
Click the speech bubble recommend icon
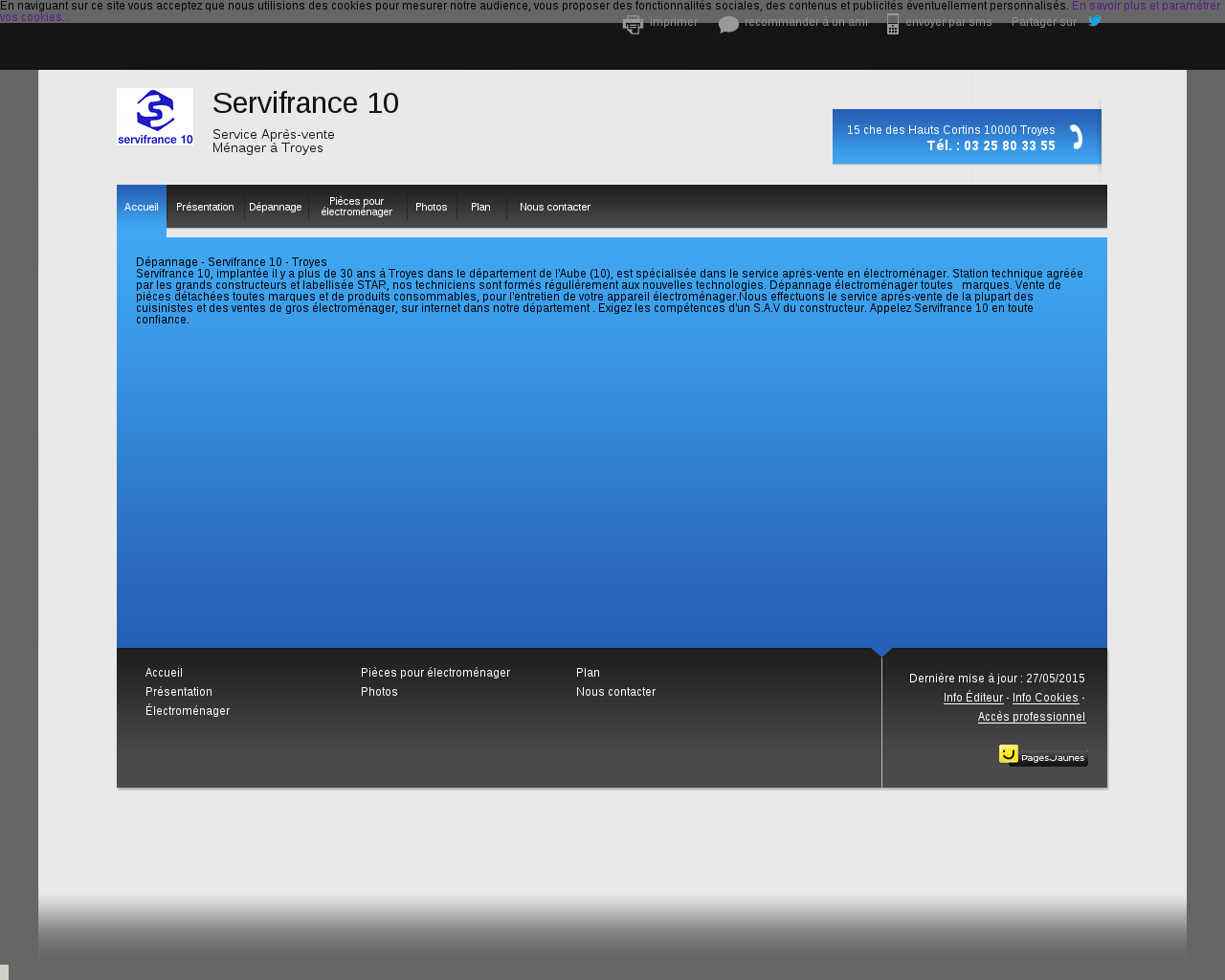coord(728,25)
